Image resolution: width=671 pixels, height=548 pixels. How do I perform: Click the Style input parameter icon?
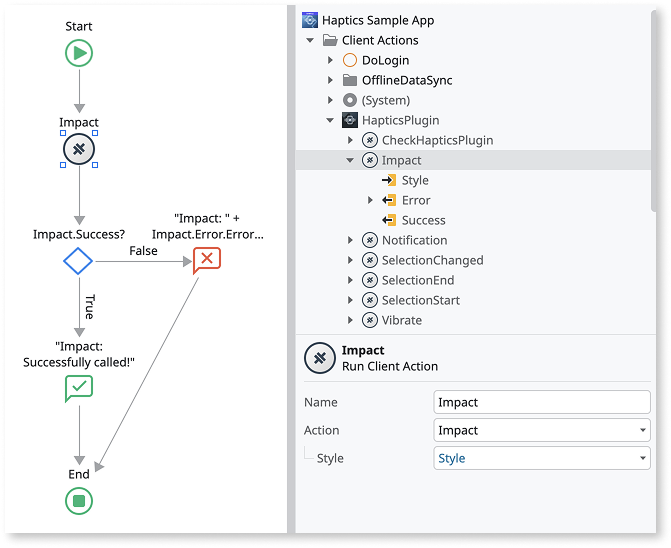[x=389, y=180]
